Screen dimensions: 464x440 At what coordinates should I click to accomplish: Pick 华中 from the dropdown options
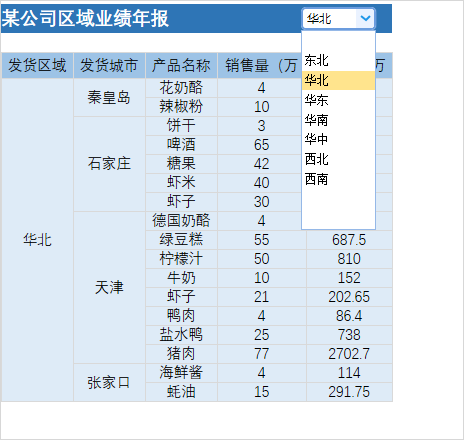pyautogui.click(x=338, y=139)
